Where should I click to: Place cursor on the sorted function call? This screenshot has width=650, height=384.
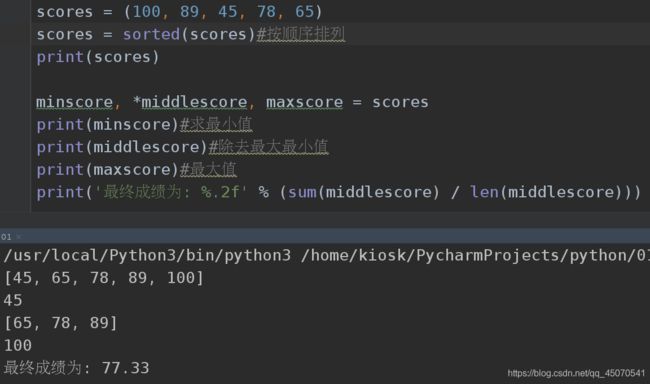[151, 34]
